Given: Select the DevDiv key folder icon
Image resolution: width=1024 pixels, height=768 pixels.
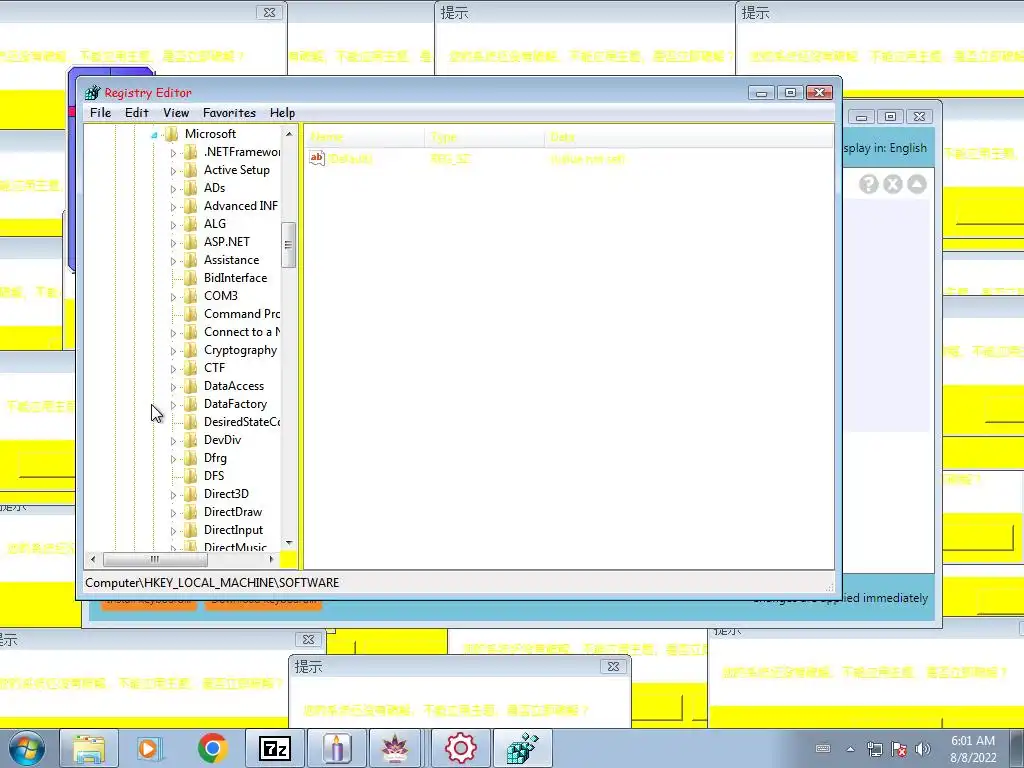Looking at the screenshot, I should tap(191, 440).
